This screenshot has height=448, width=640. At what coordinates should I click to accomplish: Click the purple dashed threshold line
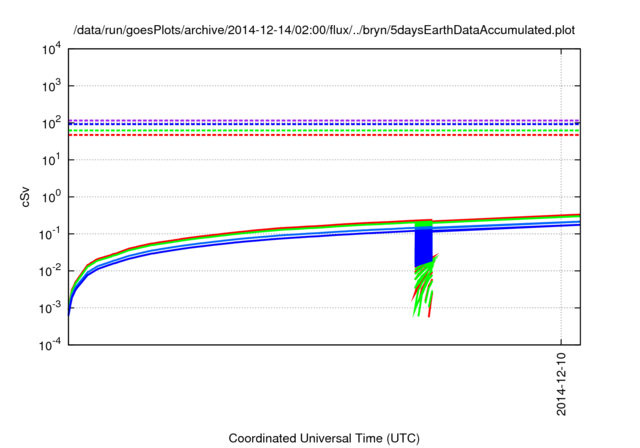pos(324,120)
